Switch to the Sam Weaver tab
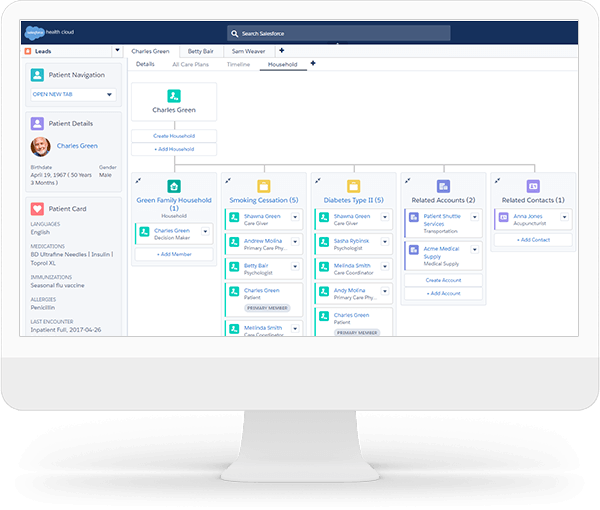Screen dimensions: 600x510 click(248, 51)
